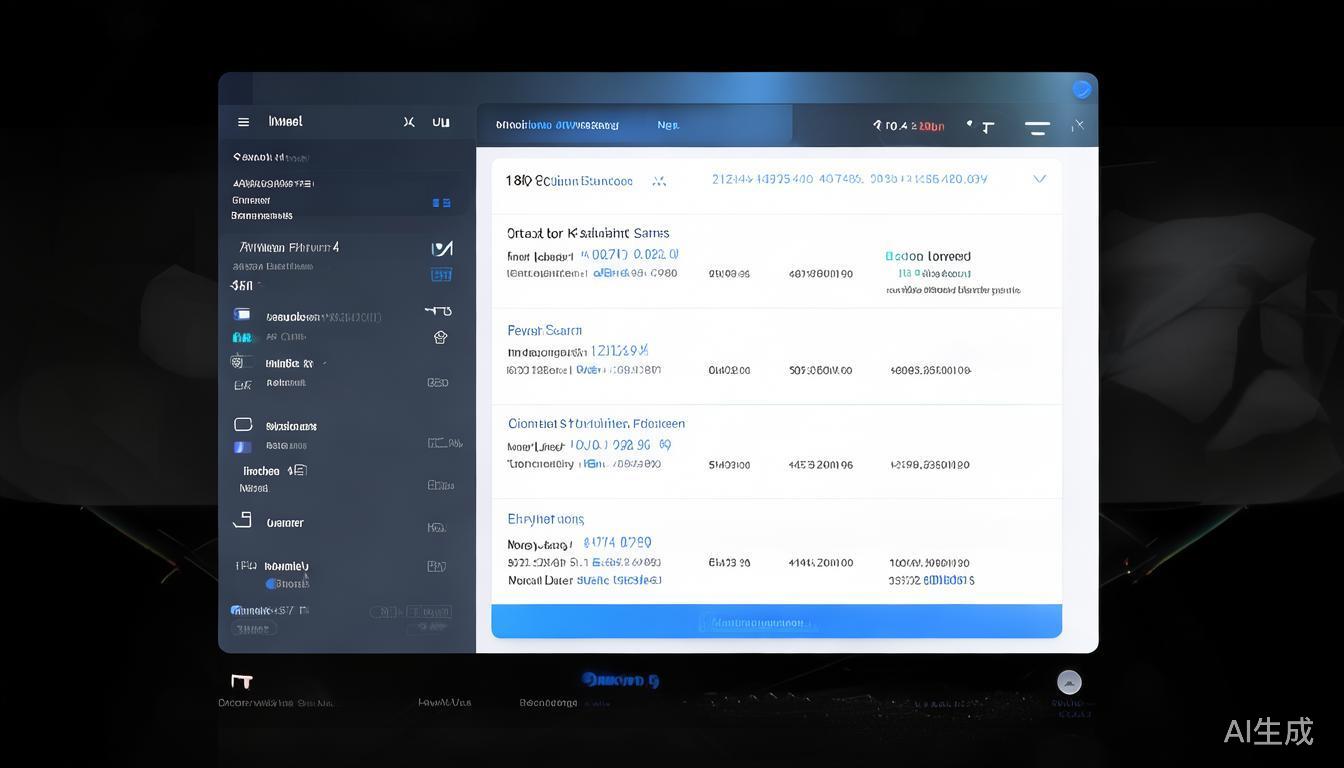Open the two-line menu icon in the top bar
The image size is (1344, 768).
(1037, 127)
